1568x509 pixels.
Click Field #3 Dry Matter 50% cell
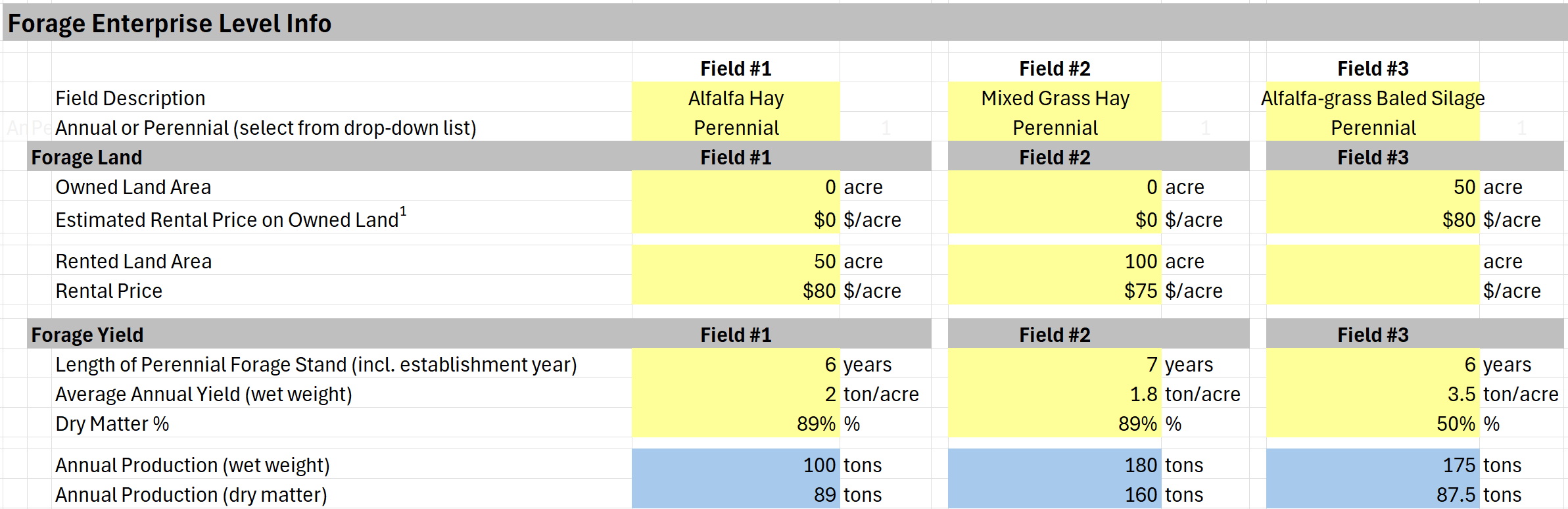point(1373,424)
